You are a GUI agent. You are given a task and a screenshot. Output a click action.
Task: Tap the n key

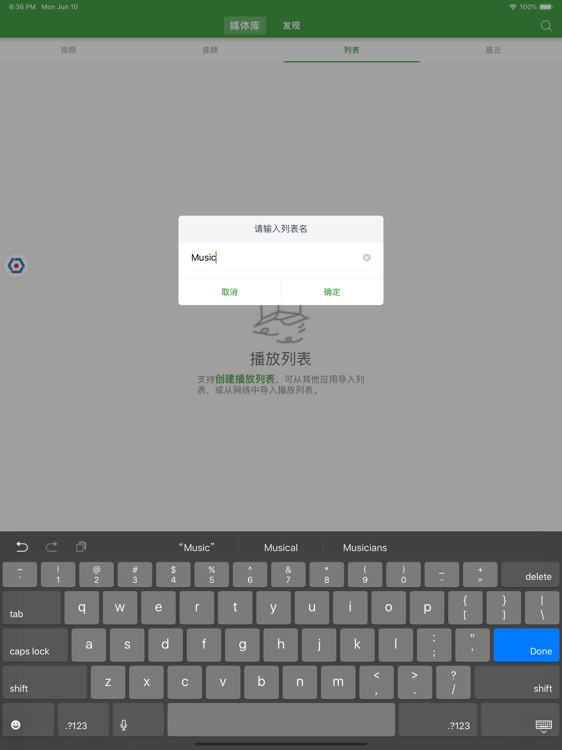[x=300, y=682]
